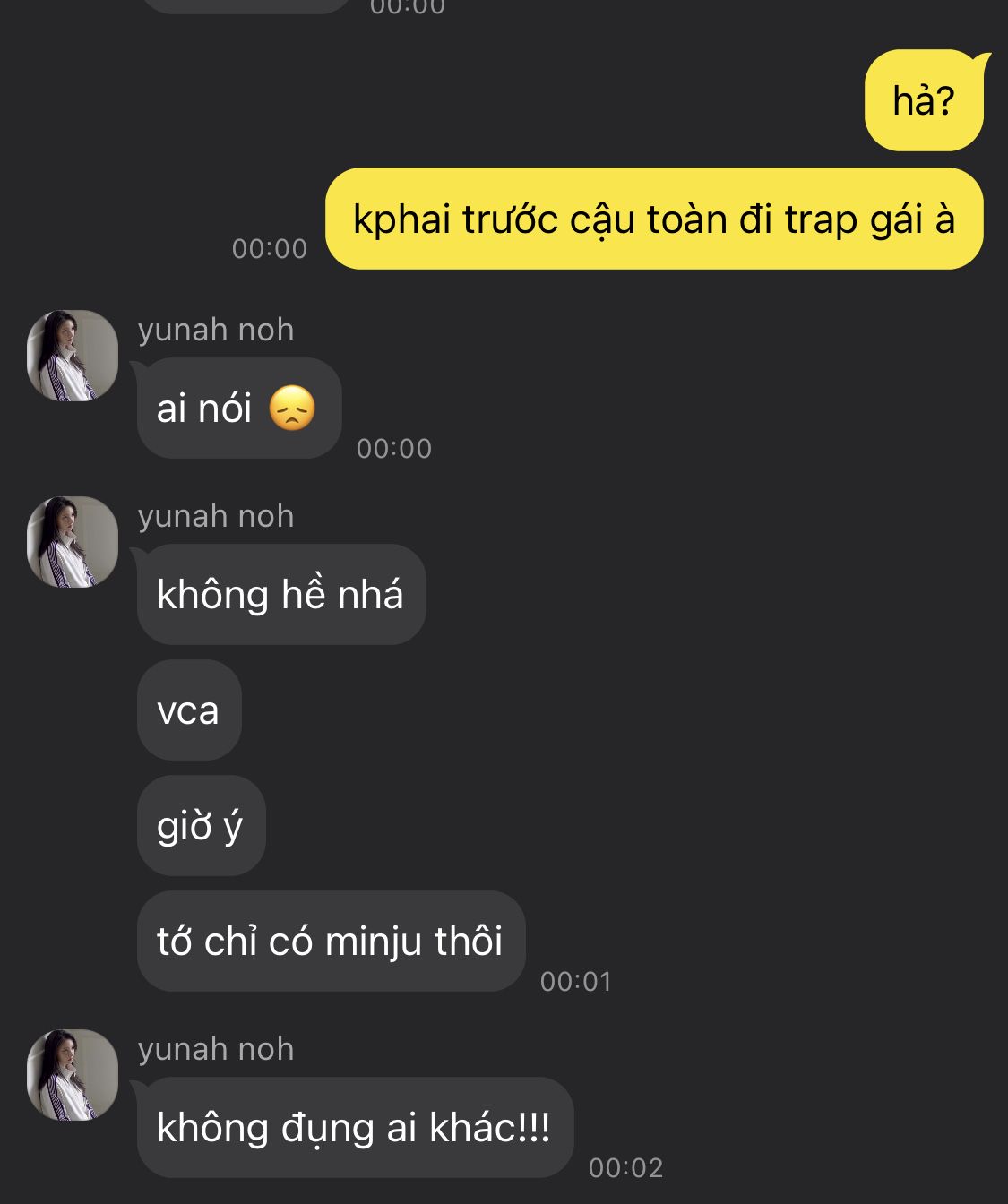Select the "kphai trước cậu toàn đi trap gái à" bubble
Viewport: 1008px width, 1204px height.
click(654, 219)
